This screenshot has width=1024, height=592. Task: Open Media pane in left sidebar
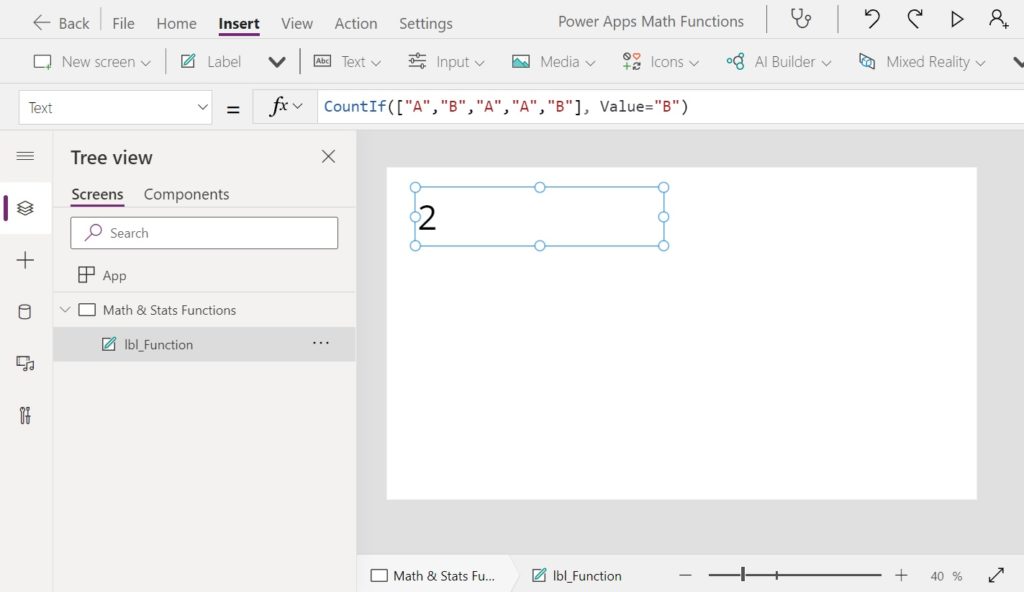click(x=25, y=364)
